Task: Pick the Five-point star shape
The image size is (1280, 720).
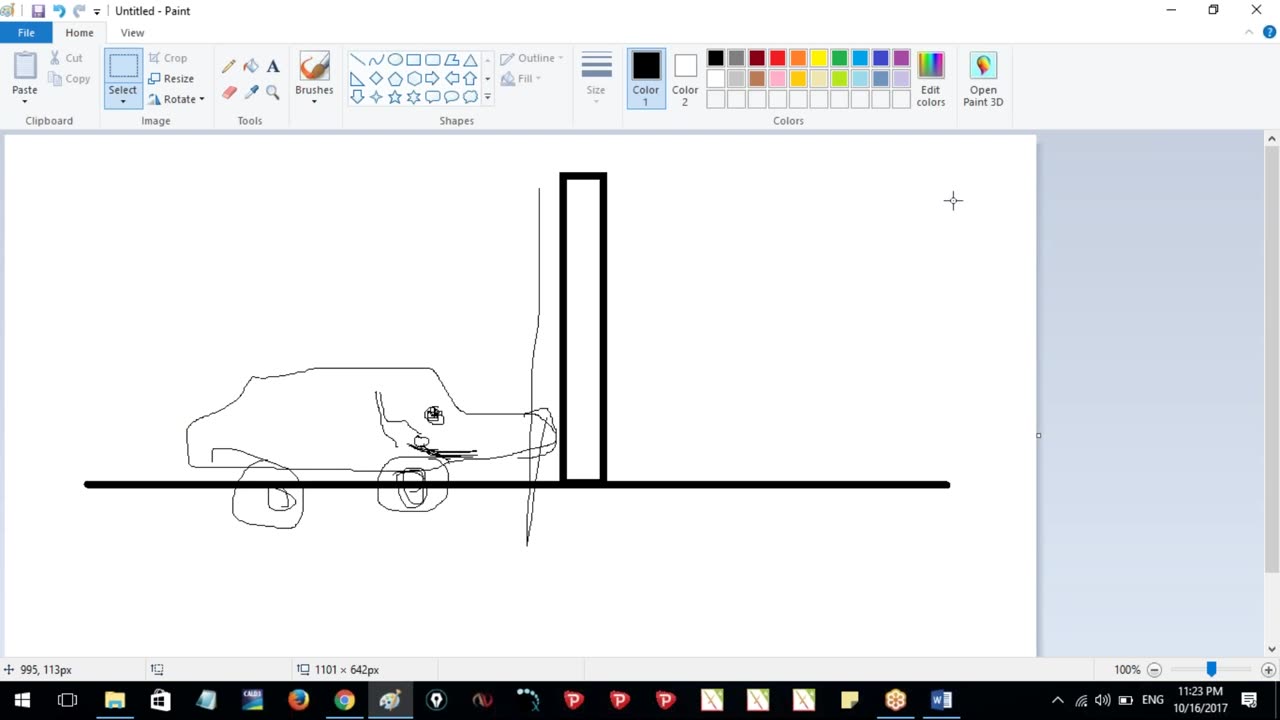Action: 395,97
